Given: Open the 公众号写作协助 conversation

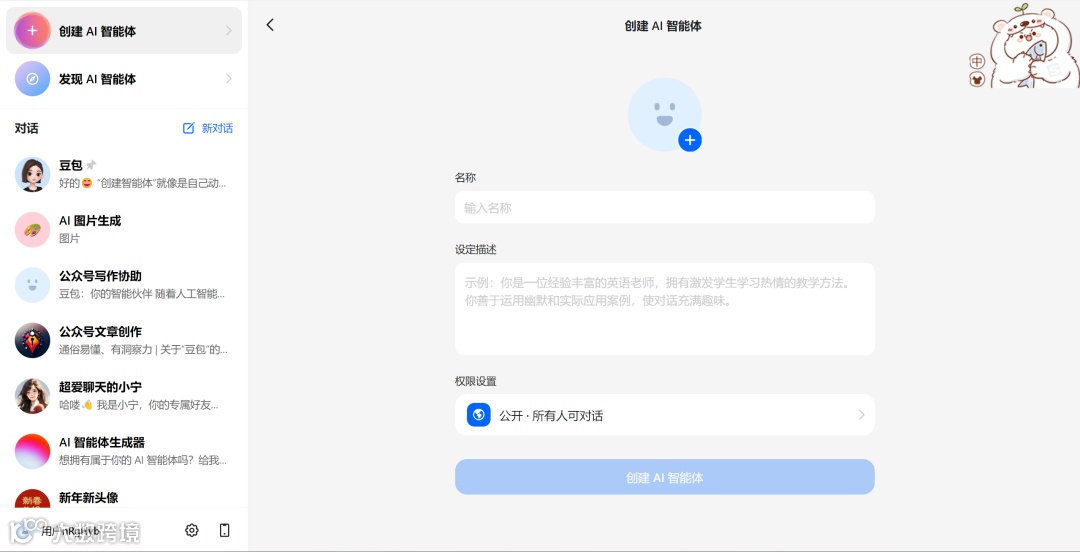Looking at the screenshot, I should [124, 285].
